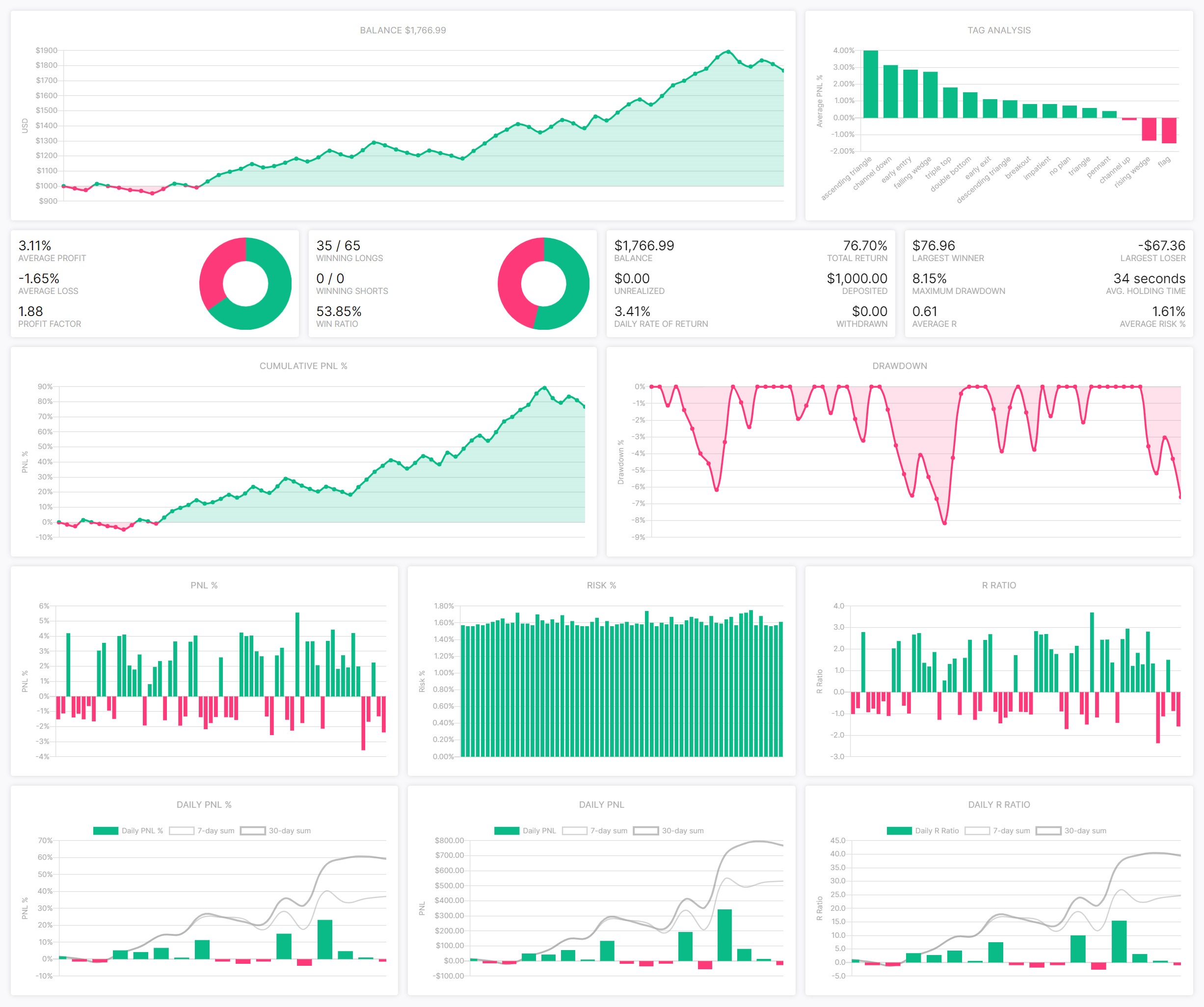Click the tallest green bar in R Ratio chart

tap(1092, 652)
